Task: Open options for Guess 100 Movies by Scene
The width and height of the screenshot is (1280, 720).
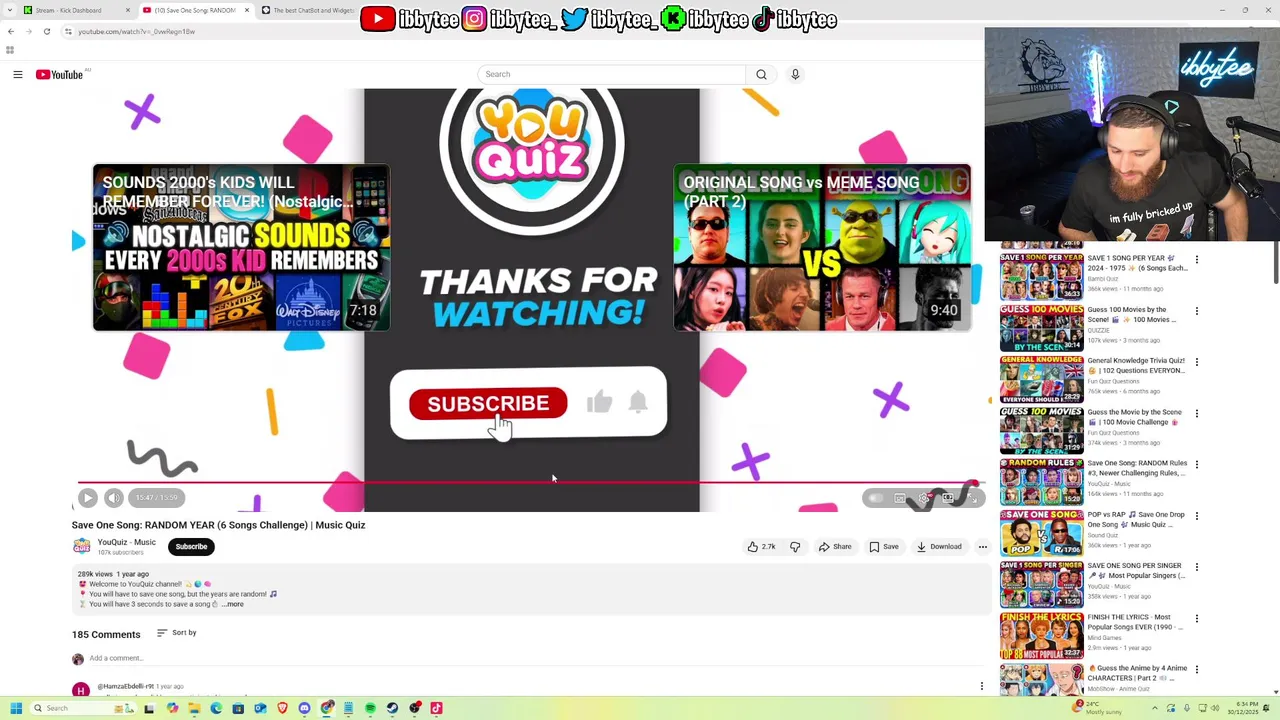Action: click(x=1196, y=311)
